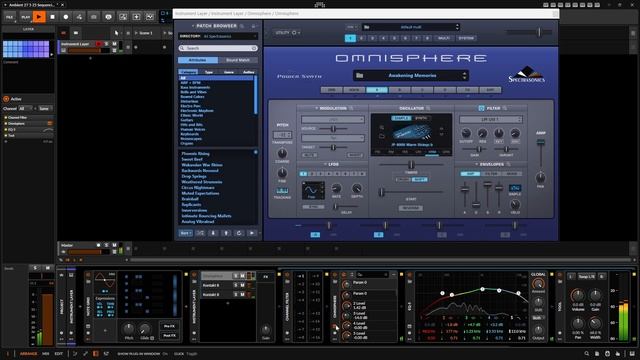Click the patch audition play icon
The width and height of the screenshot is (640, 360).
[252, 233]
